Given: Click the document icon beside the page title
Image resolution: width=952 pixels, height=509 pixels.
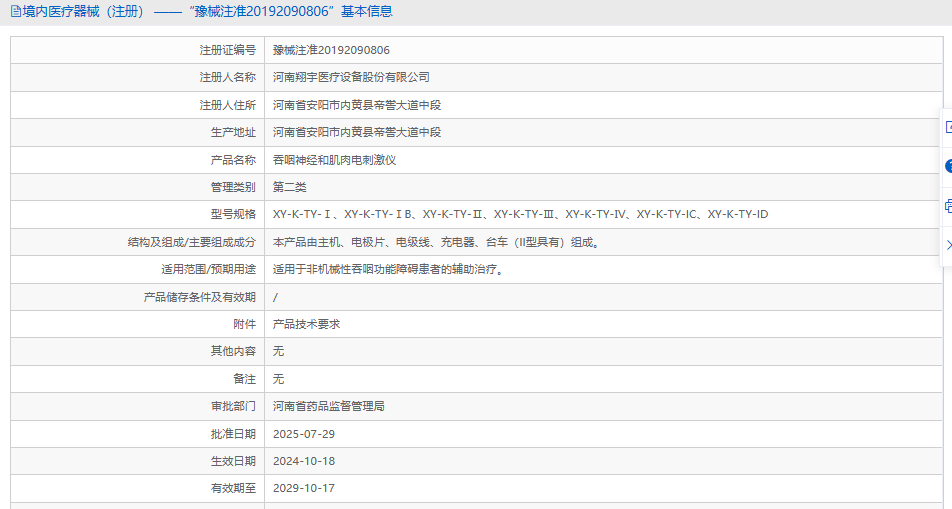Looking at the screenshot, I should coord(16,12).
